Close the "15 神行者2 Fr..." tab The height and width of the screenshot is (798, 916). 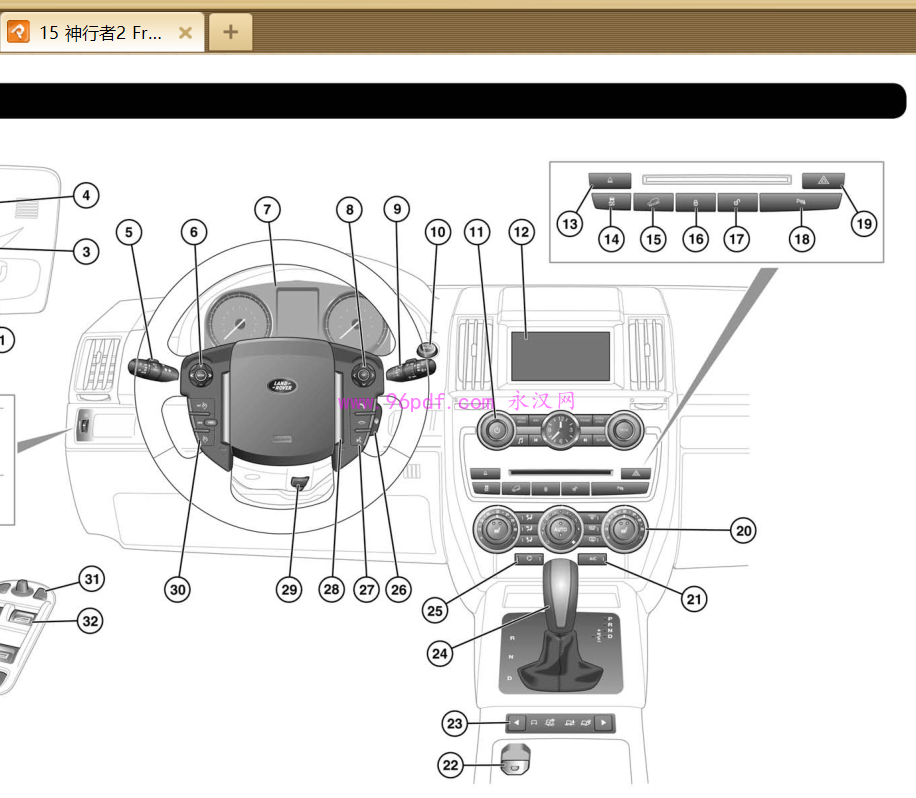click(185, 32)
